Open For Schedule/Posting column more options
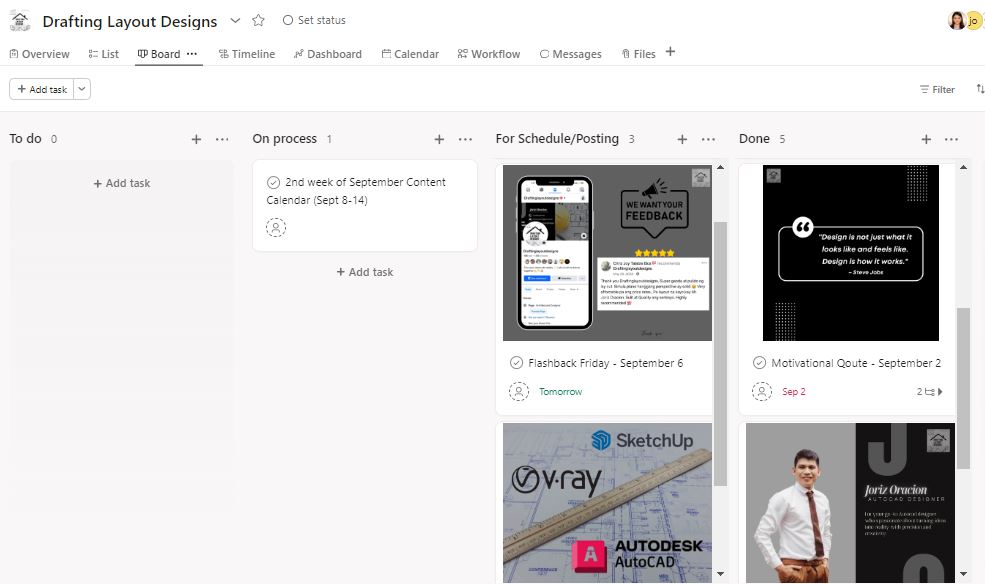Viewport: 985px width, 584px height. [709, 139]
